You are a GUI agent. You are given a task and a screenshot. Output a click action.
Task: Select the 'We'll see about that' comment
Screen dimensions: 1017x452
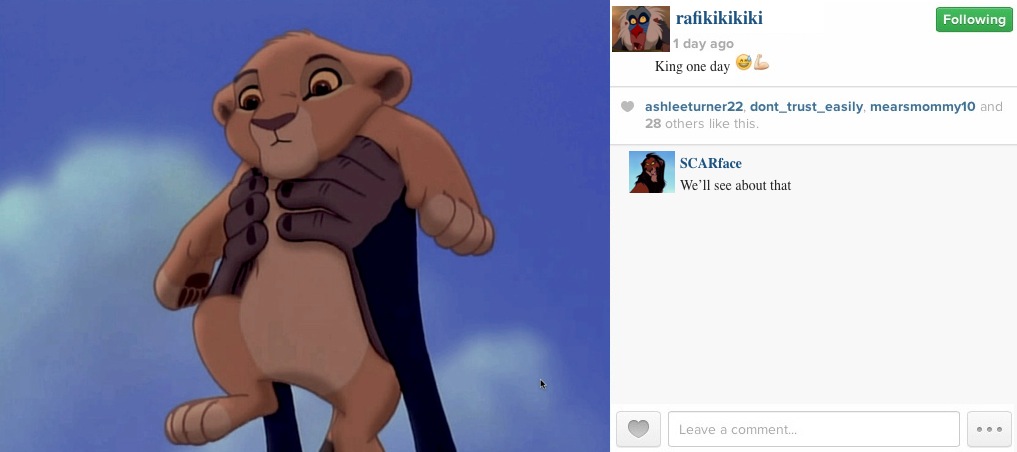point(736,185)
